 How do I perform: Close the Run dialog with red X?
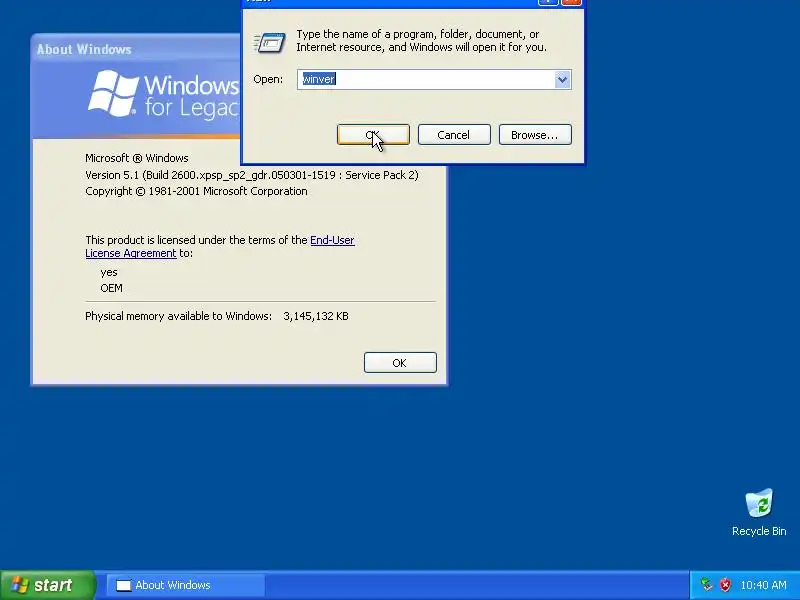(x=571, y=2)
